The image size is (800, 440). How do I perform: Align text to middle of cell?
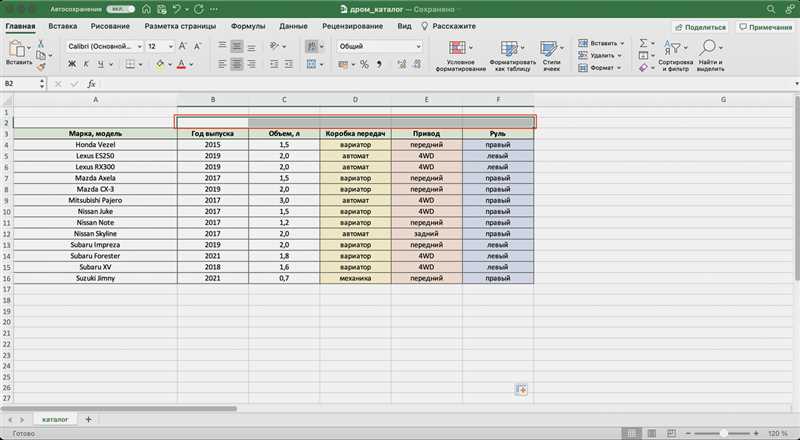click(237, 46)
